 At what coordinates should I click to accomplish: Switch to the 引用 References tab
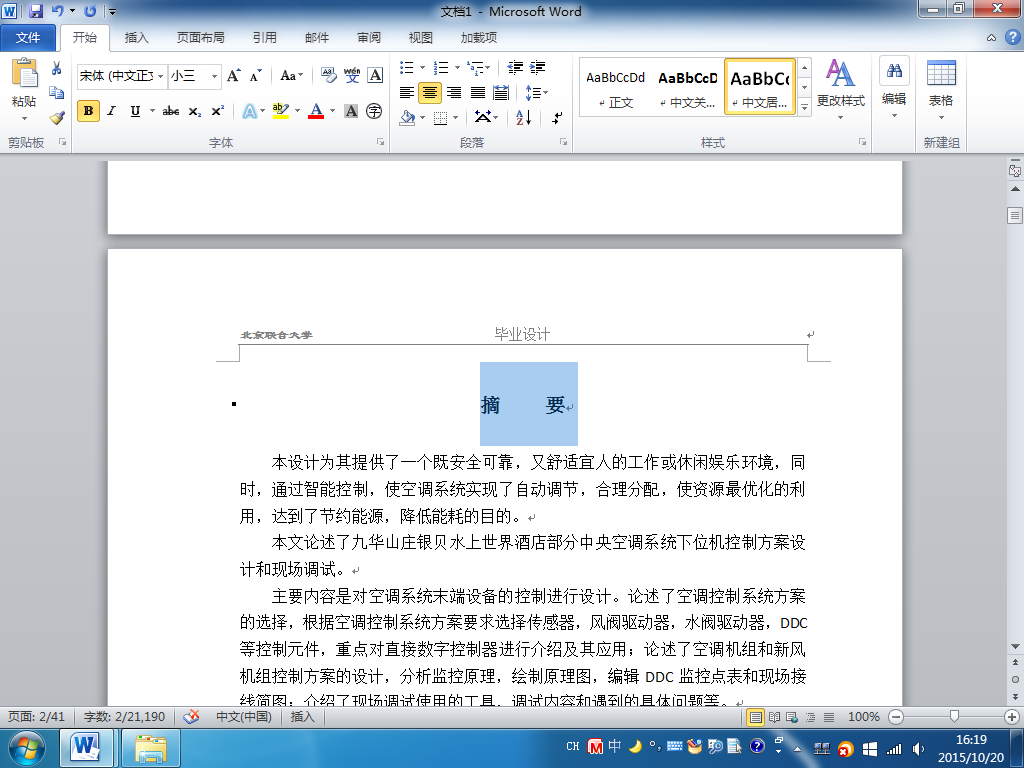[264, 38]
